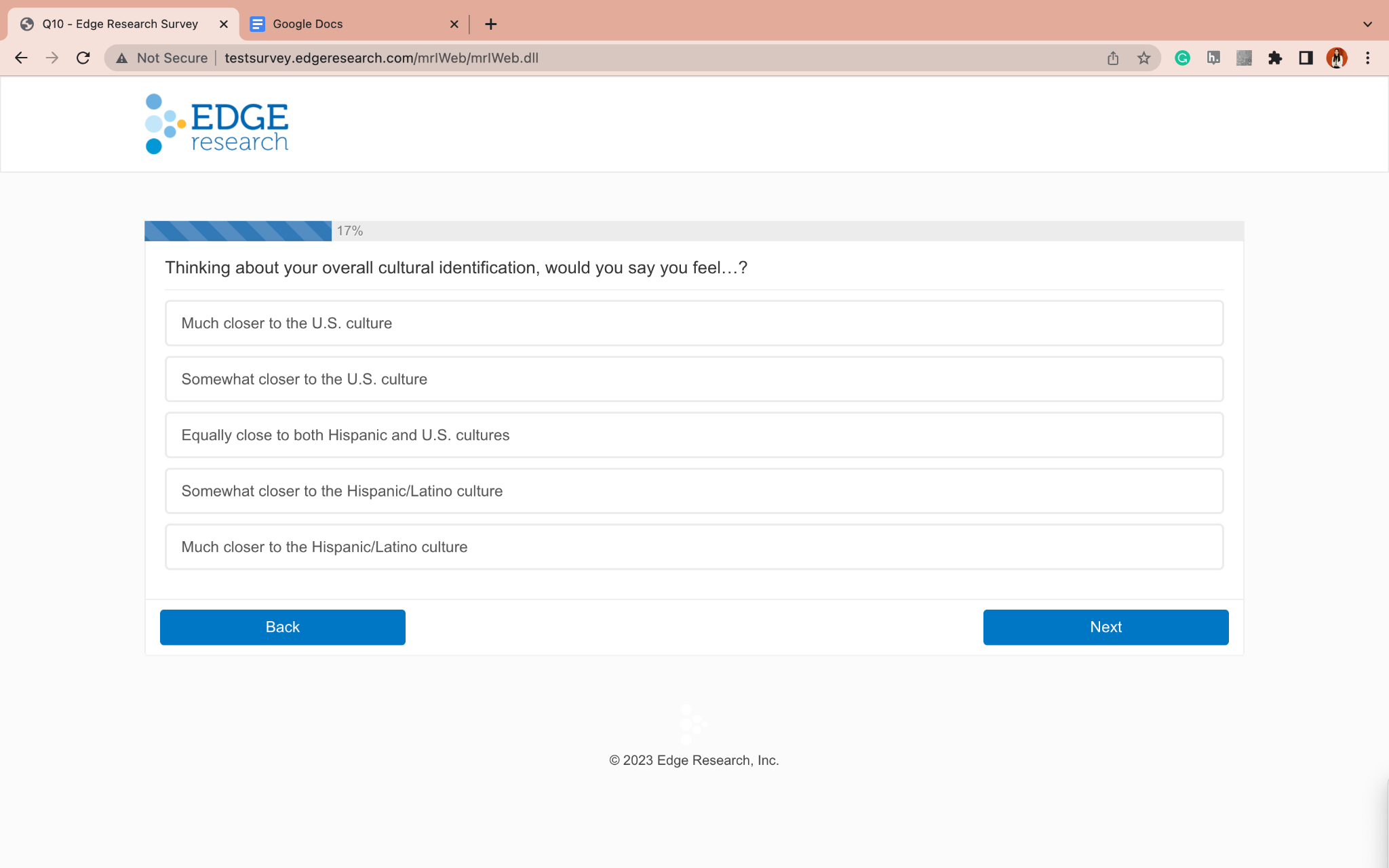Select Much closer to Hispanic/Latino culture
The width and height of the screenshot is (1389, 868).
click(693, 547)
